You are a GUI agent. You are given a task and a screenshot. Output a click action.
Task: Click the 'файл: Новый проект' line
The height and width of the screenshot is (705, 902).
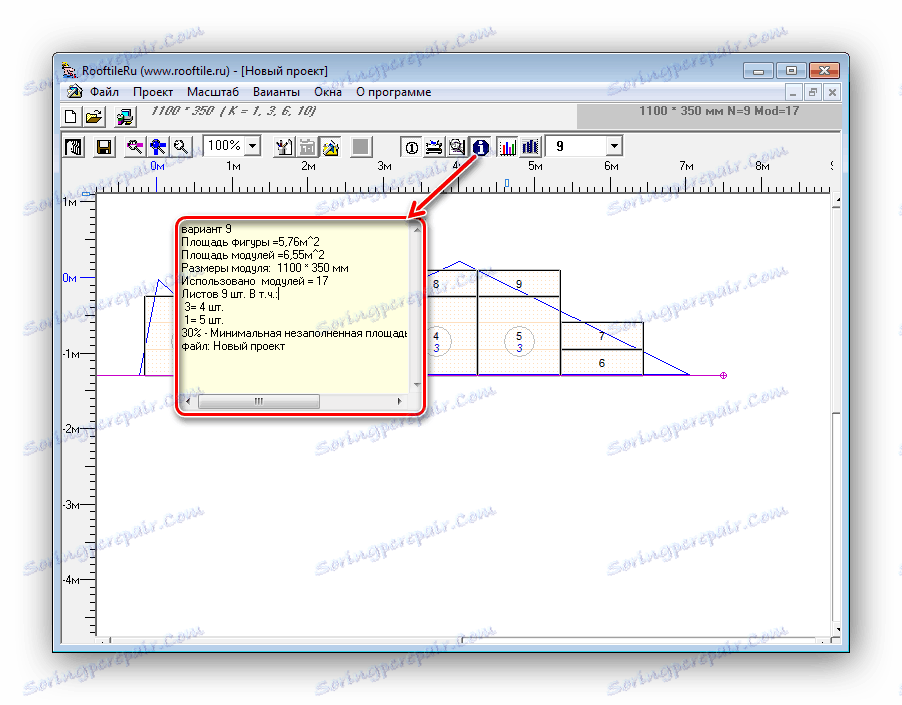pyautogui.click(x=233, y=346)
